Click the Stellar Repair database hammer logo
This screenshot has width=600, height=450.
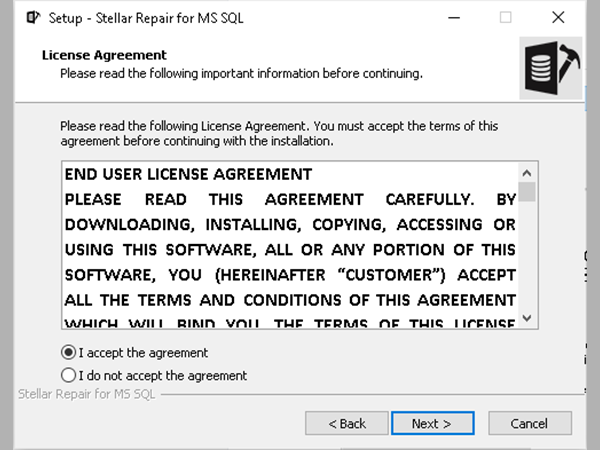(551, 68)
